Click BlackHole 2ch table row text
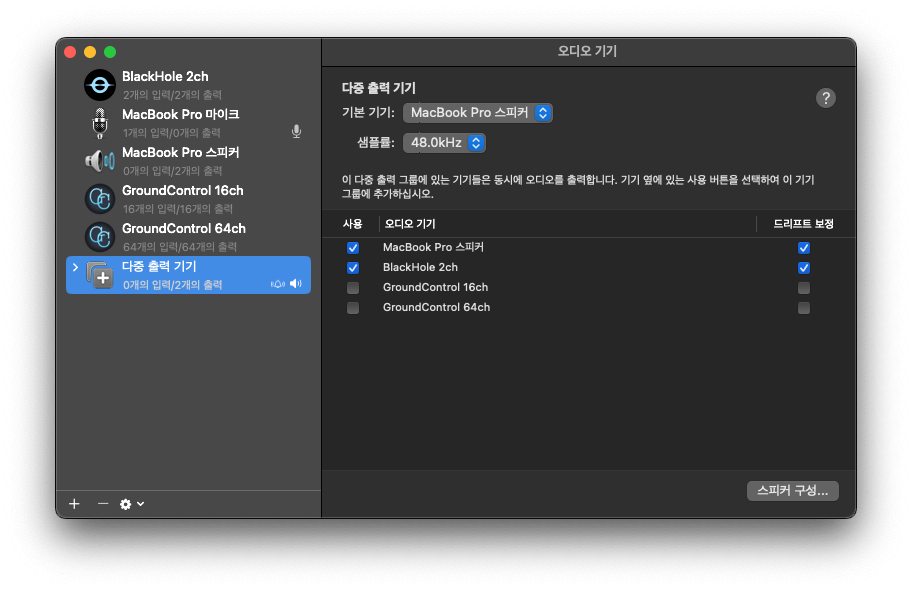 (x=421, y=268)
